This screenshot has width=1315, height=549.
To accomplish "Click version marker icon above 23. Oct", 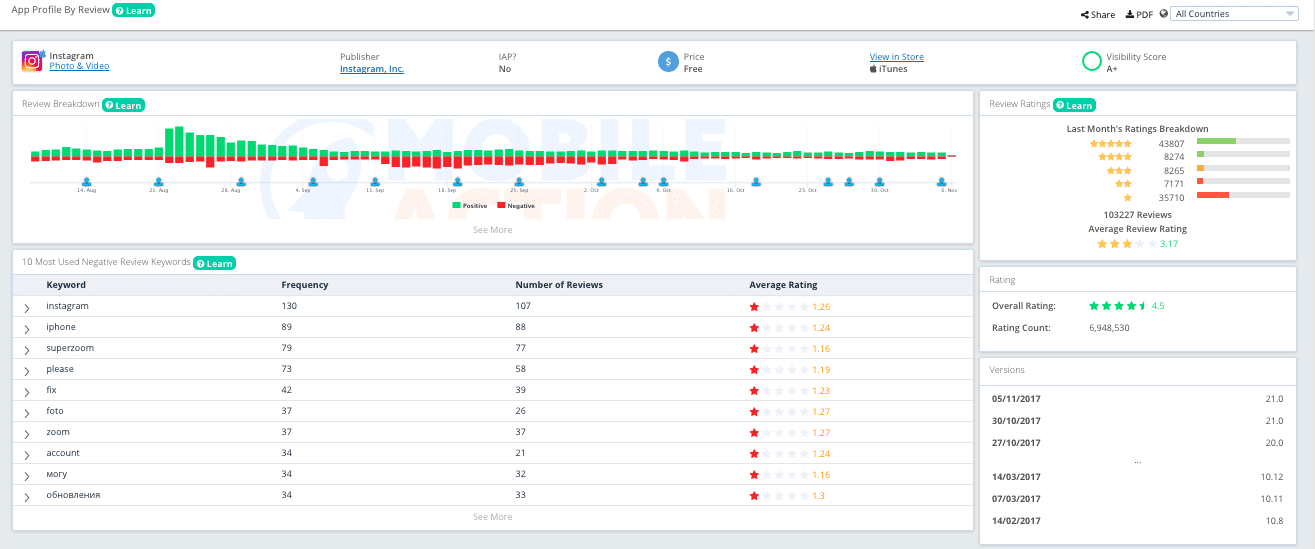I will 828,182.
